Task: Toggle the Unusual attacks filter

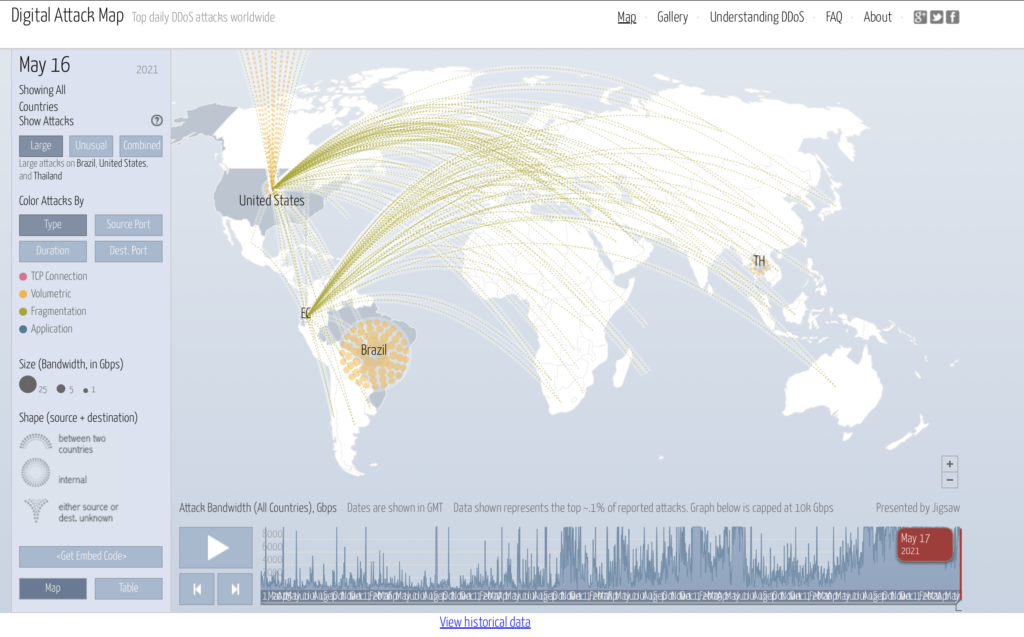Action: [91, 146]
